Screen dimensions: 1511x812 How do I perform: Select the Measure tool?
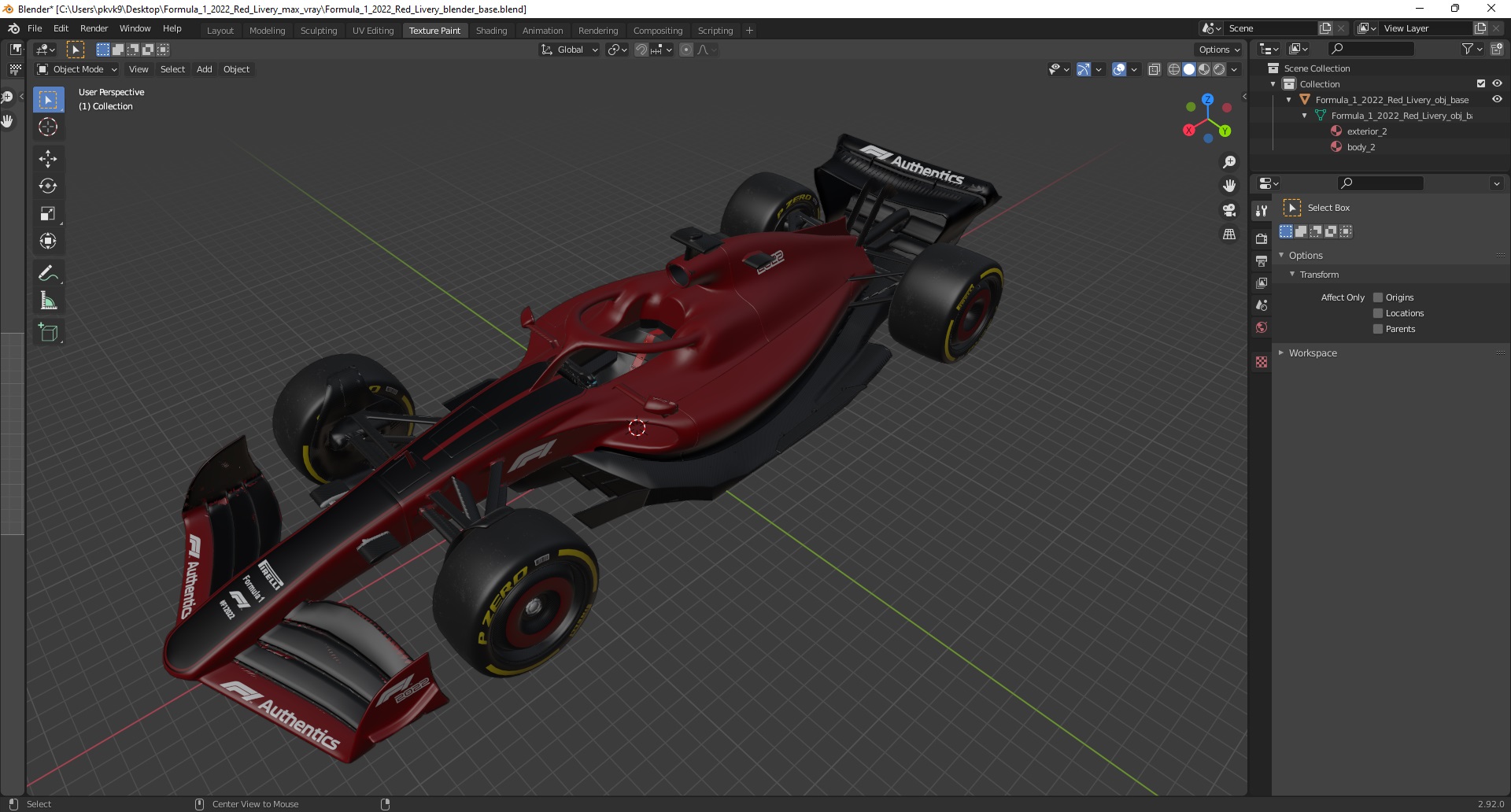click(48, 301)
